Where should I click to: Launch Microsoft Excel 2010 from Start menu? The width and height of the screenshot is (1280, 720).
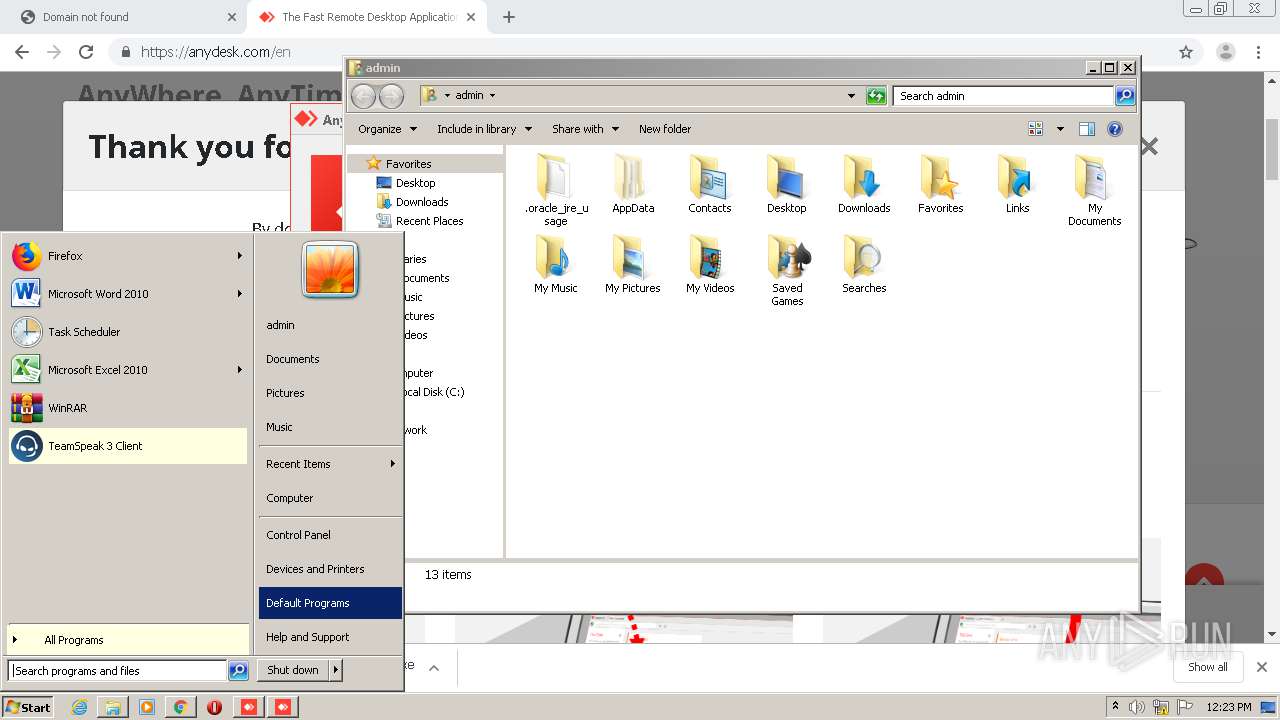(x=127, y=370)
